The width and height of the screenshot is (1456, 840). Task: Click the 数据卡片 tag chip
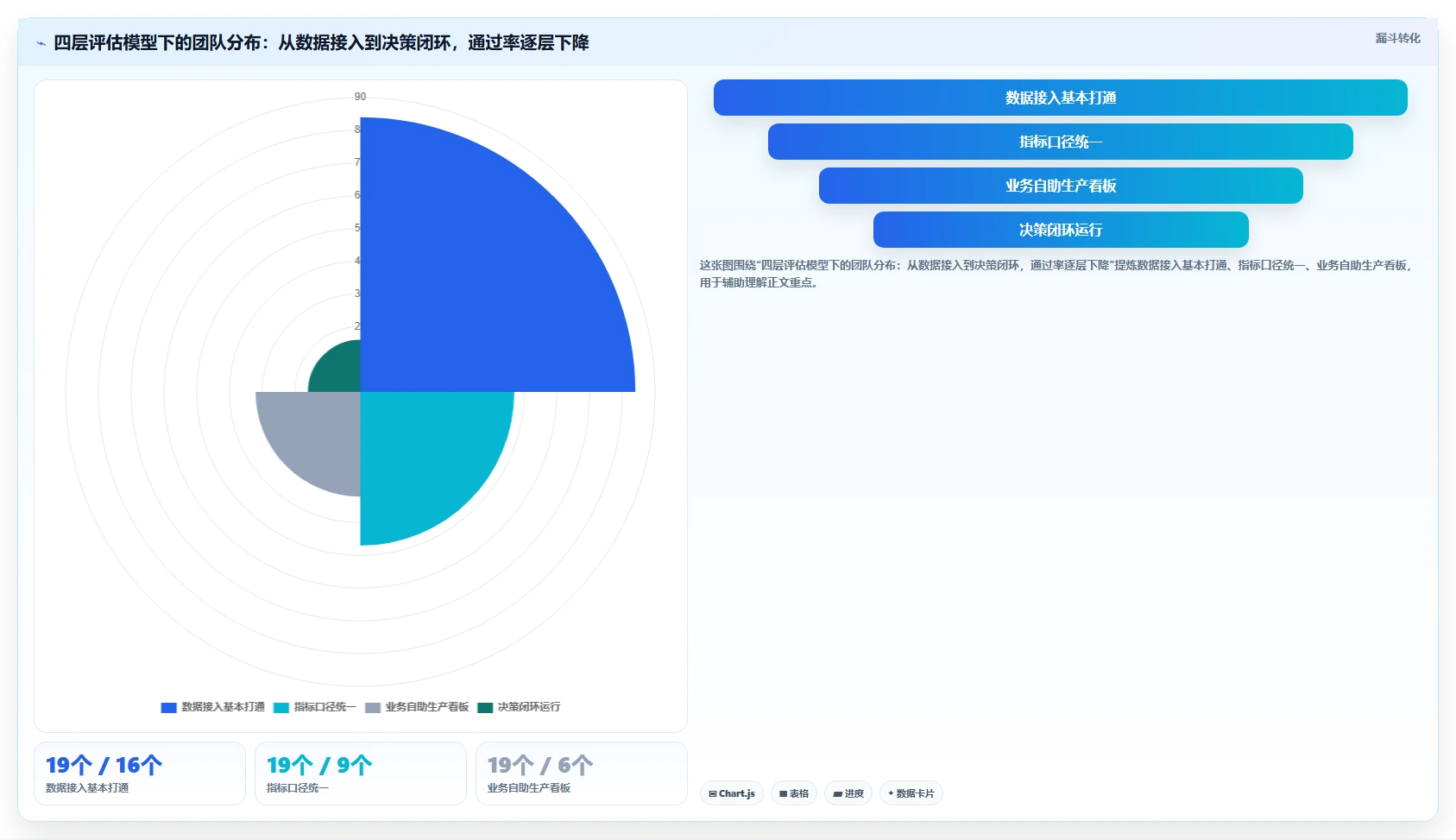point(911,793)
